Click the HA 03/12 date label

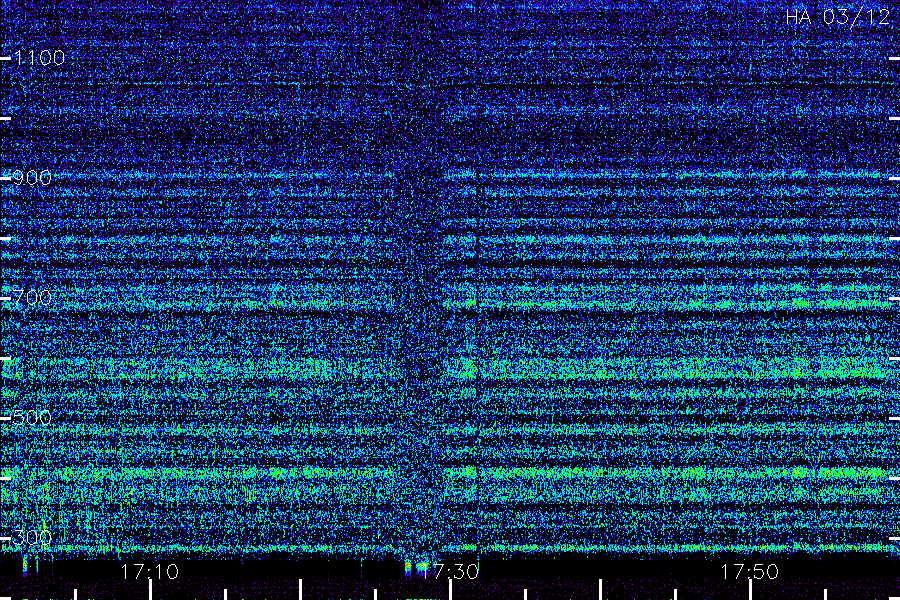click(x=837, y=17)
